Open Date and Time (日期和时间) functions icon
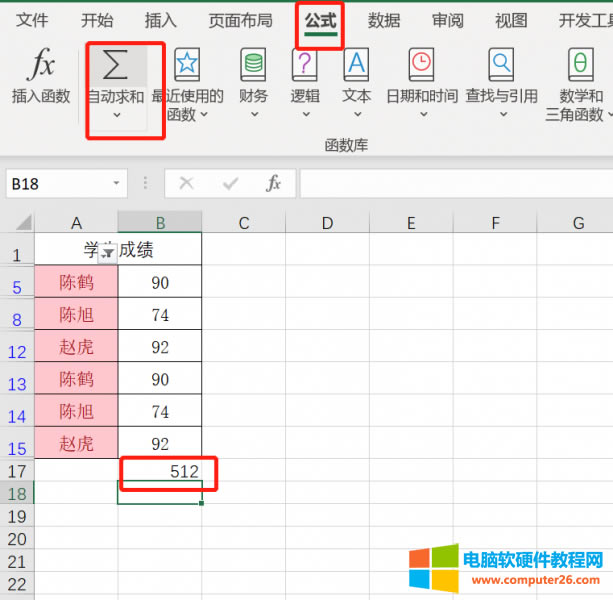This screenshot has height=600, width=613. click(x=421, y=64)
